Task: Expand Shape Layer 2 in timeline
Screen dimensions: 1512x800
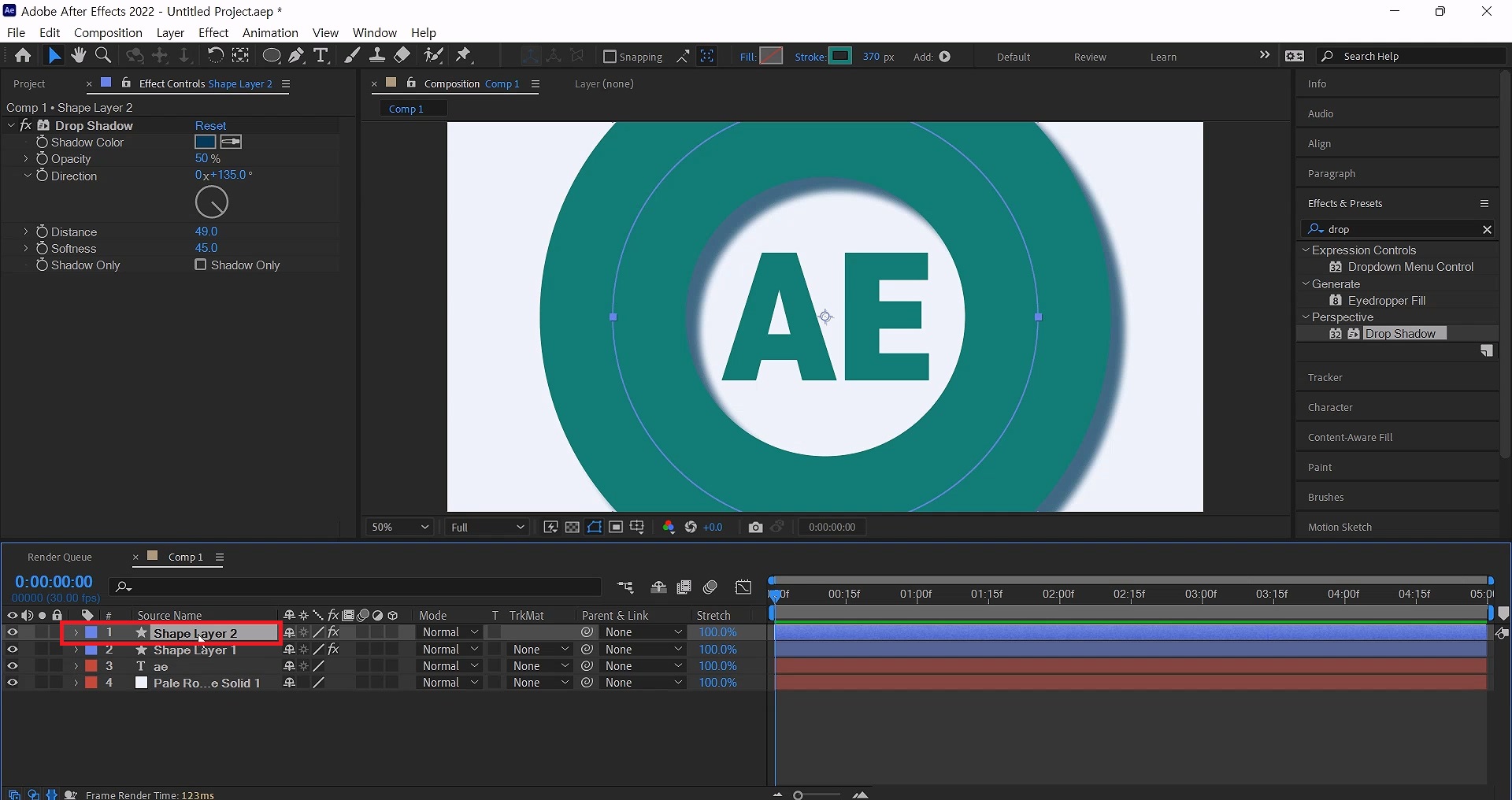Action: tap(76, 632)
